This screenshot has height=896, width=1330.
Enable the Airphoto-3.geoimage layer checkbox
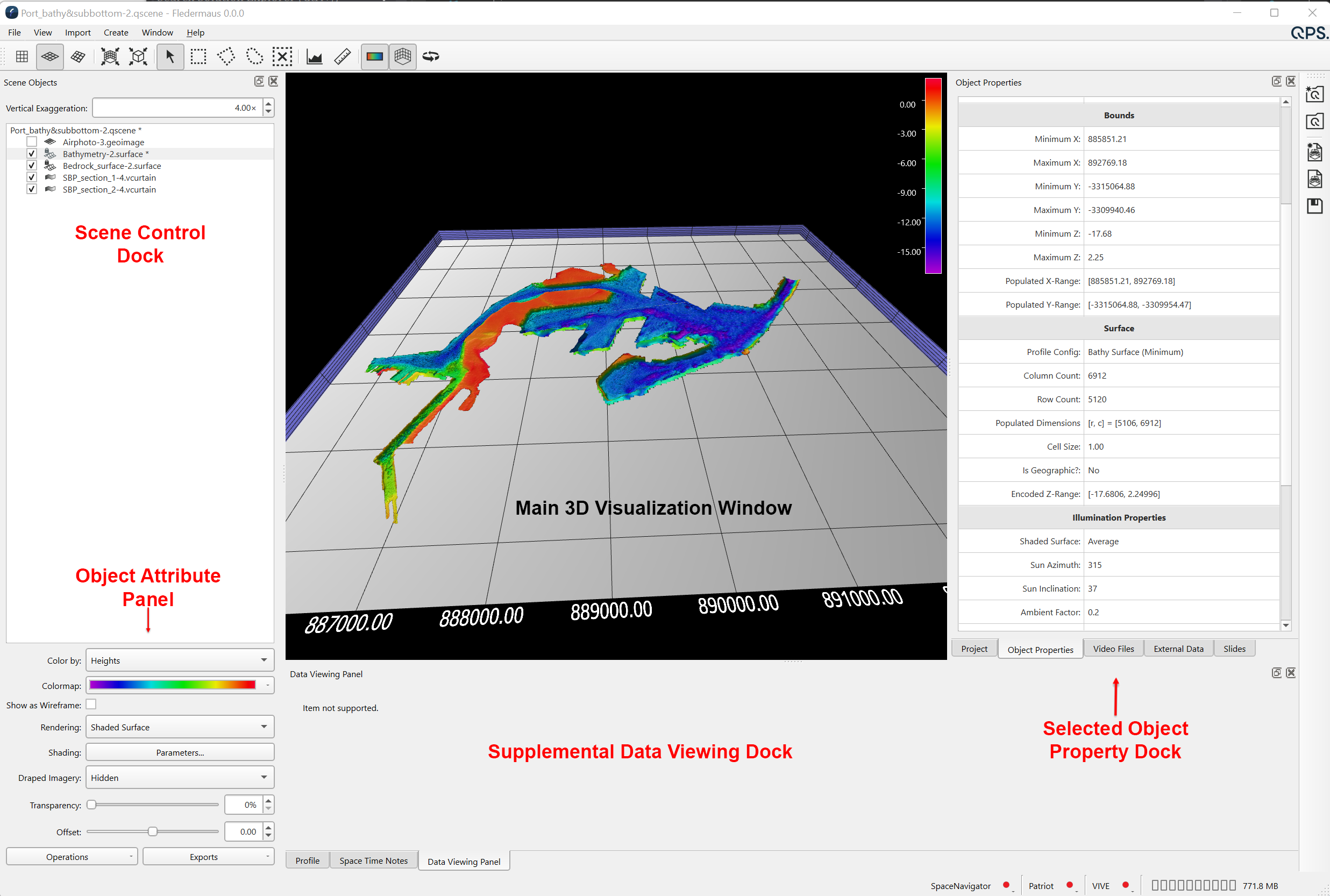32,142
